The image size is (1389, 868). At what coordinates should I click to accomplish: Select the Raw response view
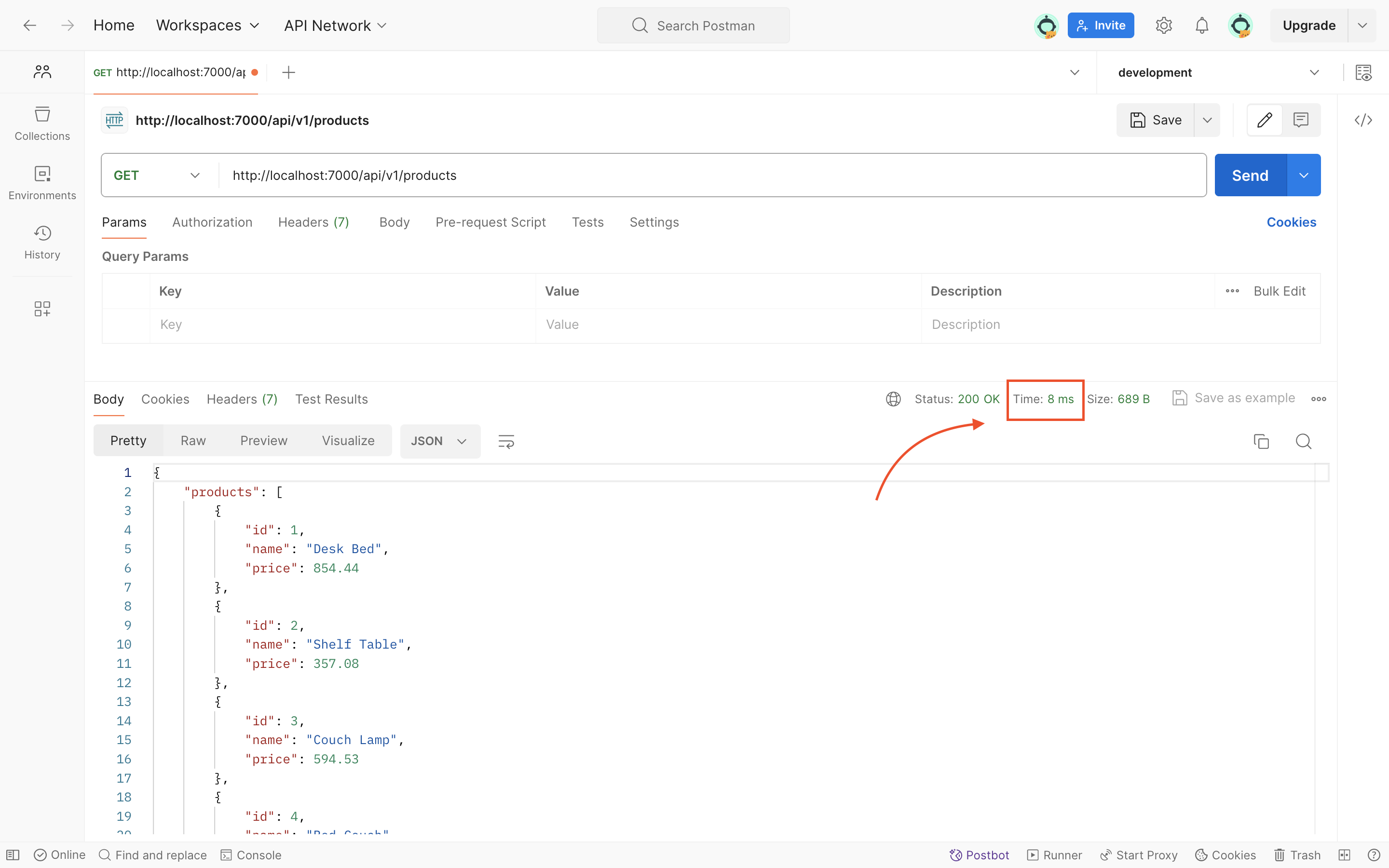click(x=193, y=440)
